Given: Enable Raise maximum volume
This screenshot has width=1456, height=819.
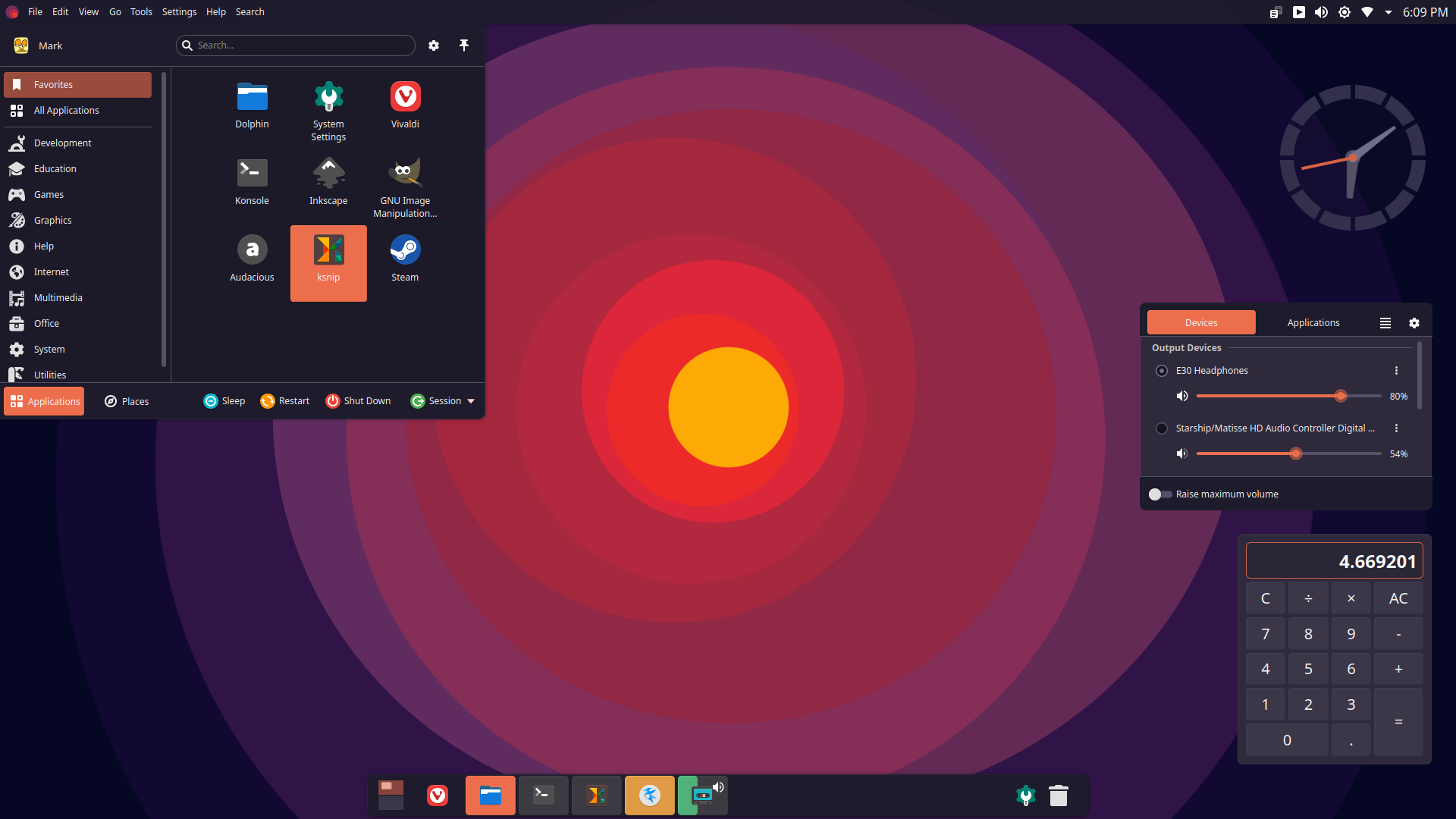Looking at the screenshot, I should tap(1159, 494).
